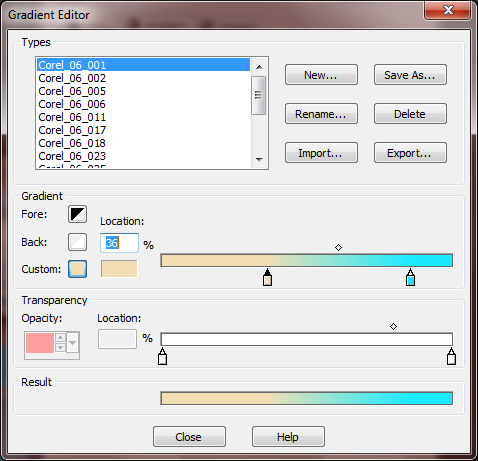
Task: Click the transparency midpoint diamond
Action: point(393,327)
